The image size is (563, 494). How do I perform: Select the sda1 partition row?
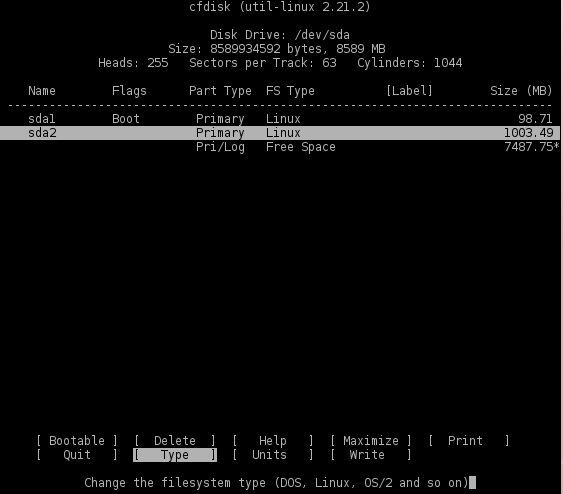click(280, 118)
